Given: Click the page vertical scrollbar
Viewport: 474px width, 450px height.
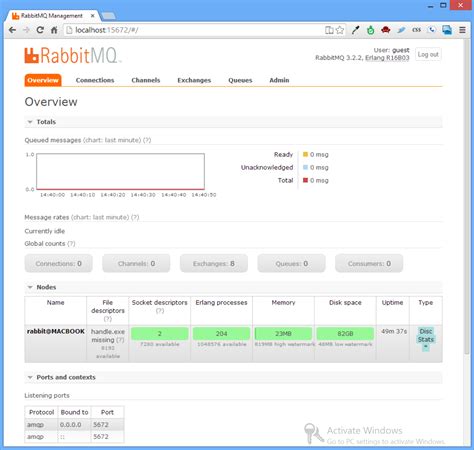Looking at the screenshot, I should [x=468, y=197].
